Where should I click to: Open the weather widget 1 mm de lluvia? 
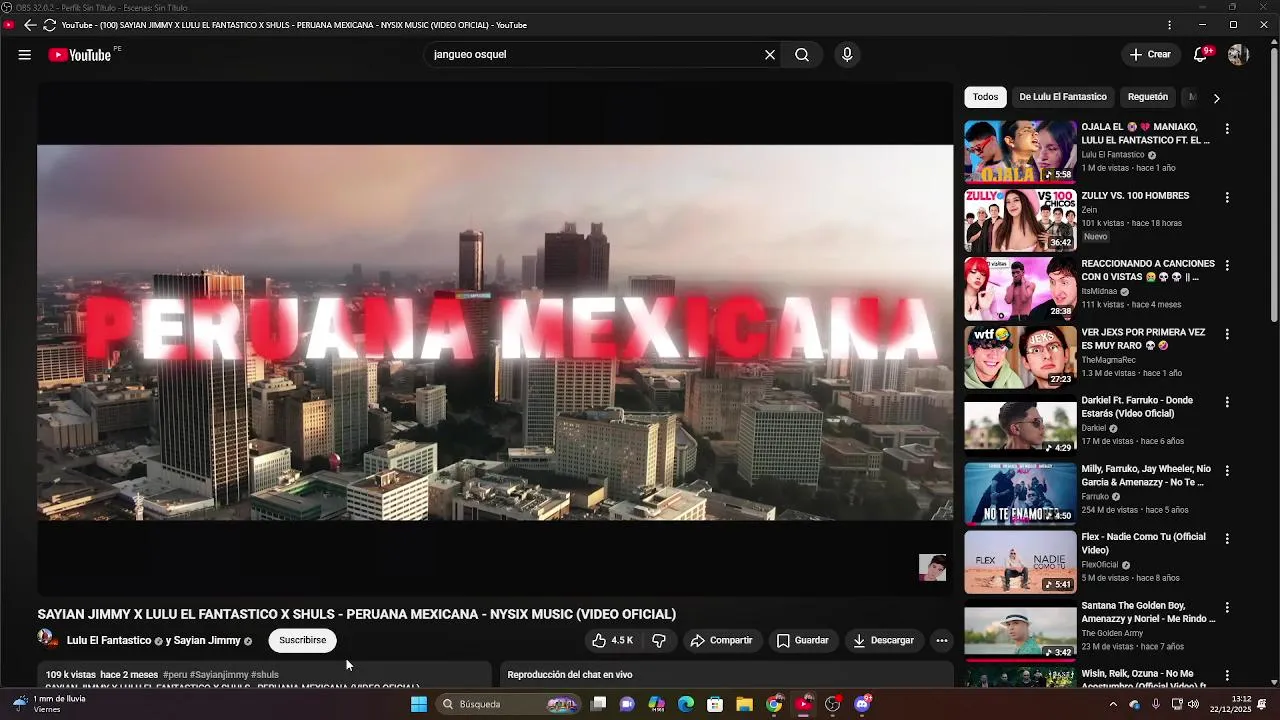pos(50,704)
